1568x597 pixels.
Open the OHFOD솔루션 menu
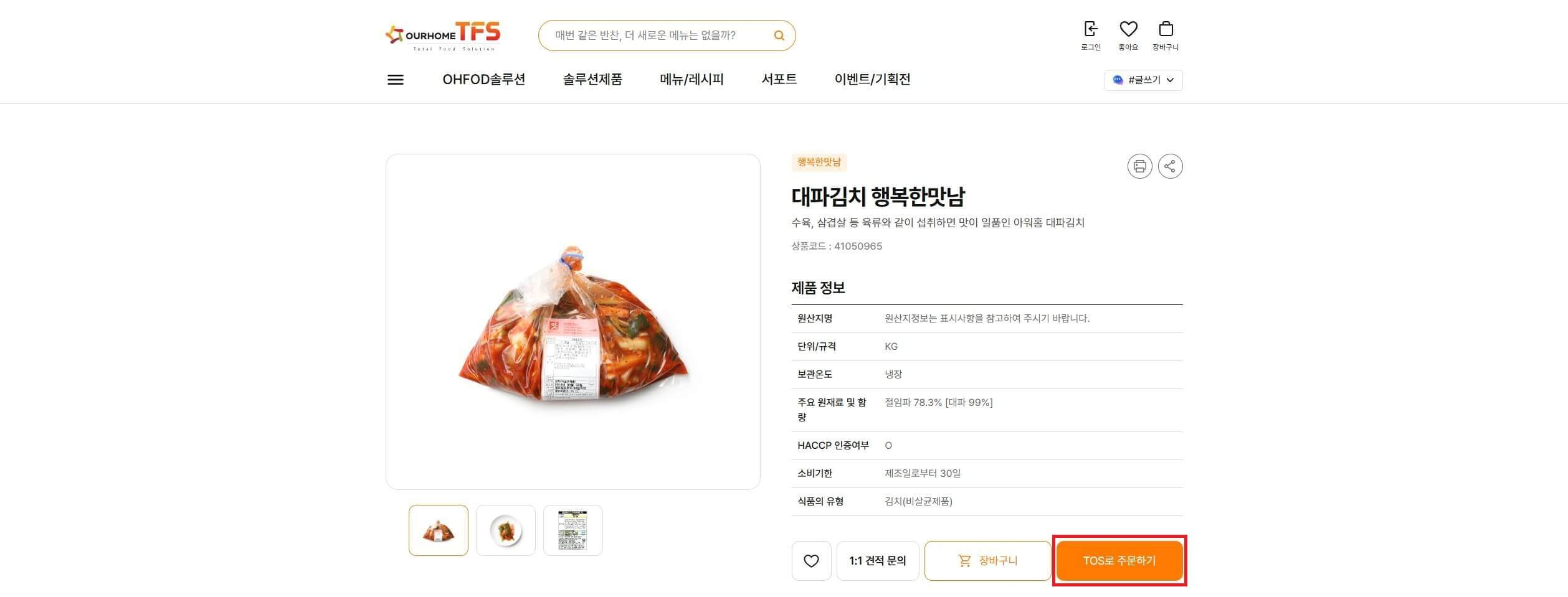click(484, 80)
